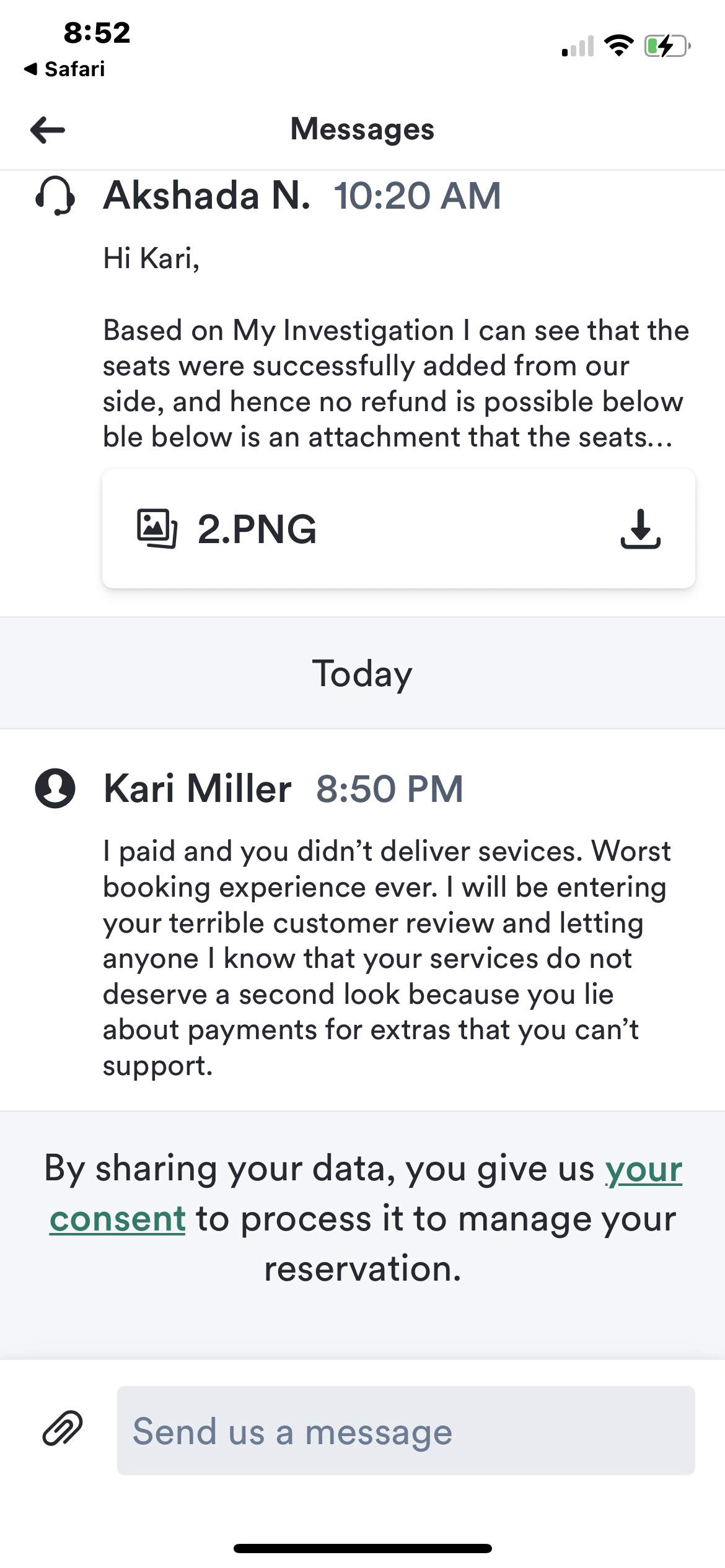This screenshot has width=725, height=1568.
Task: Select the Today date divider
Action: [x=362, y=673]
